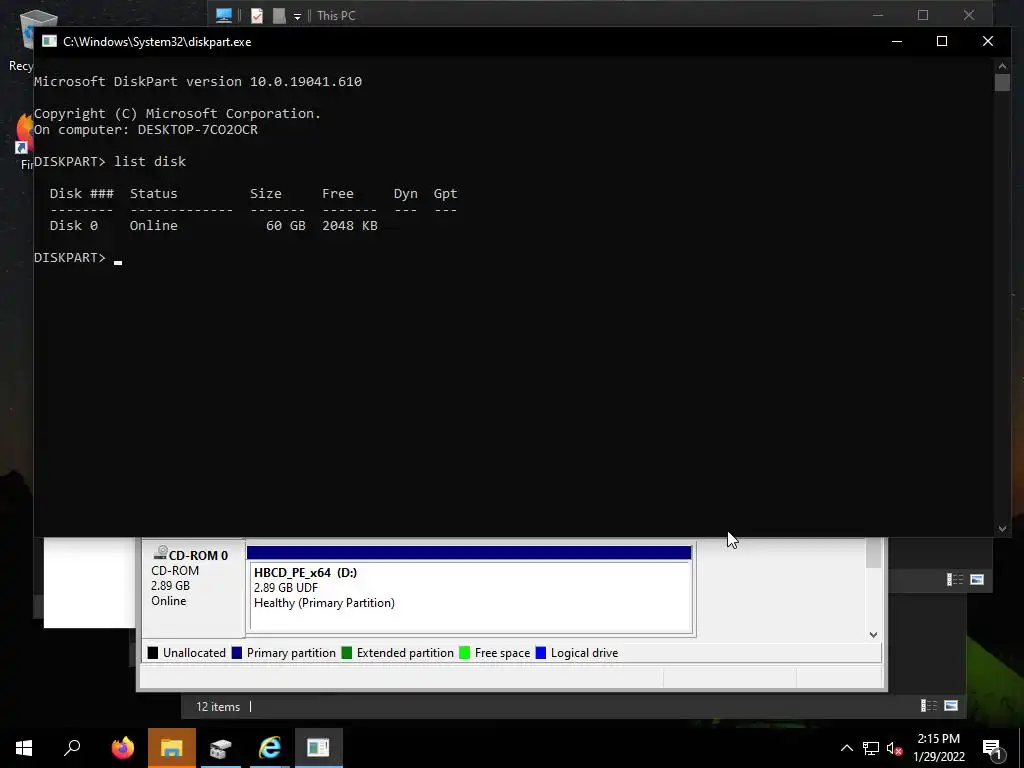The height and width of the screenshot is (768, 1024).
Task: Click the diskpart console scrollbar down arrow
Action: tap(1002, 529)
